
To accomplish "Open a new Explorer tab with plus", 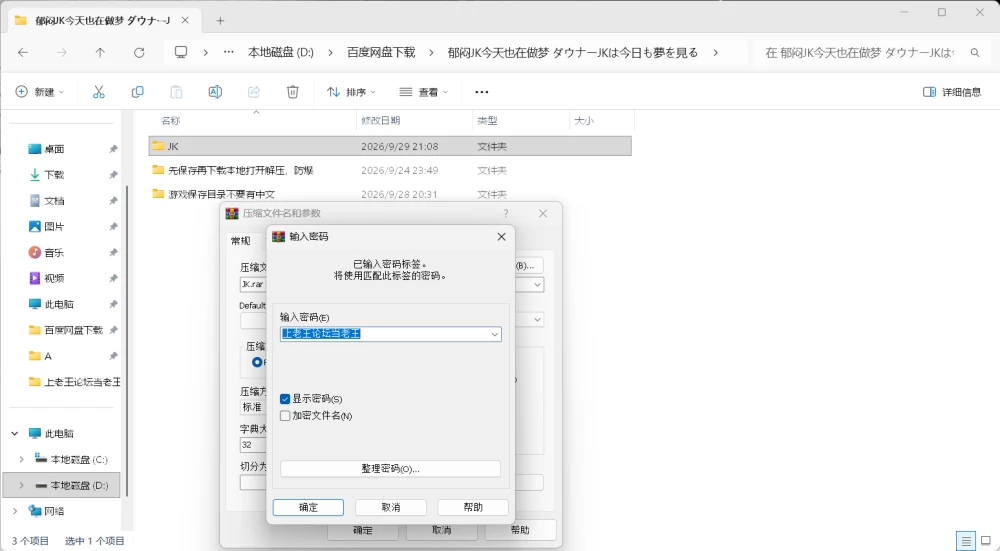I will point(220,20).
